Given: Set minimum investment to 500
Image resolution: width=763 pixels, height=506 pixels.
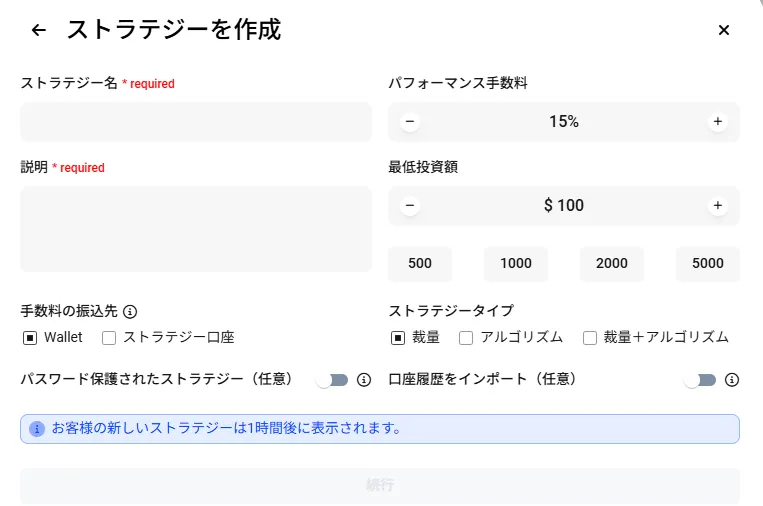Looking at the screenshot, I should (420, 264).
